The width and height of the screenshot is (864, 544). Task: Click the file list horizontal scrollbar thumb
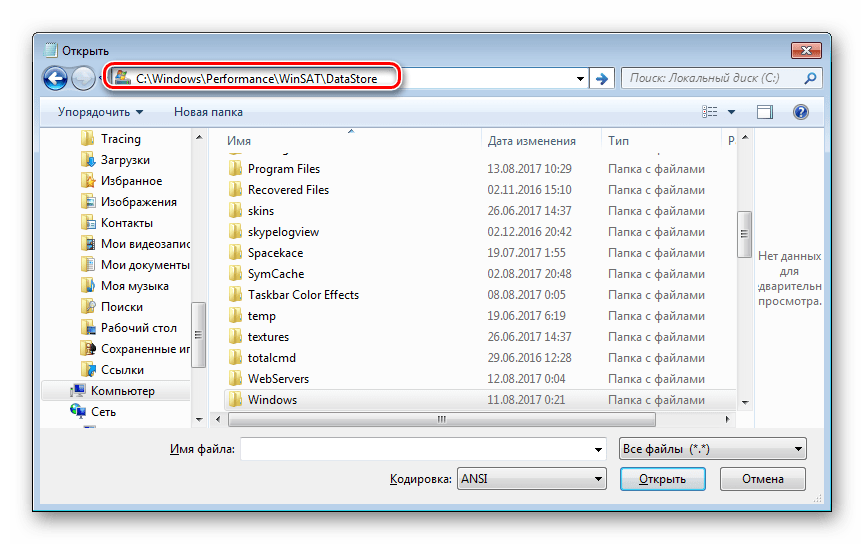coord(442,419)
